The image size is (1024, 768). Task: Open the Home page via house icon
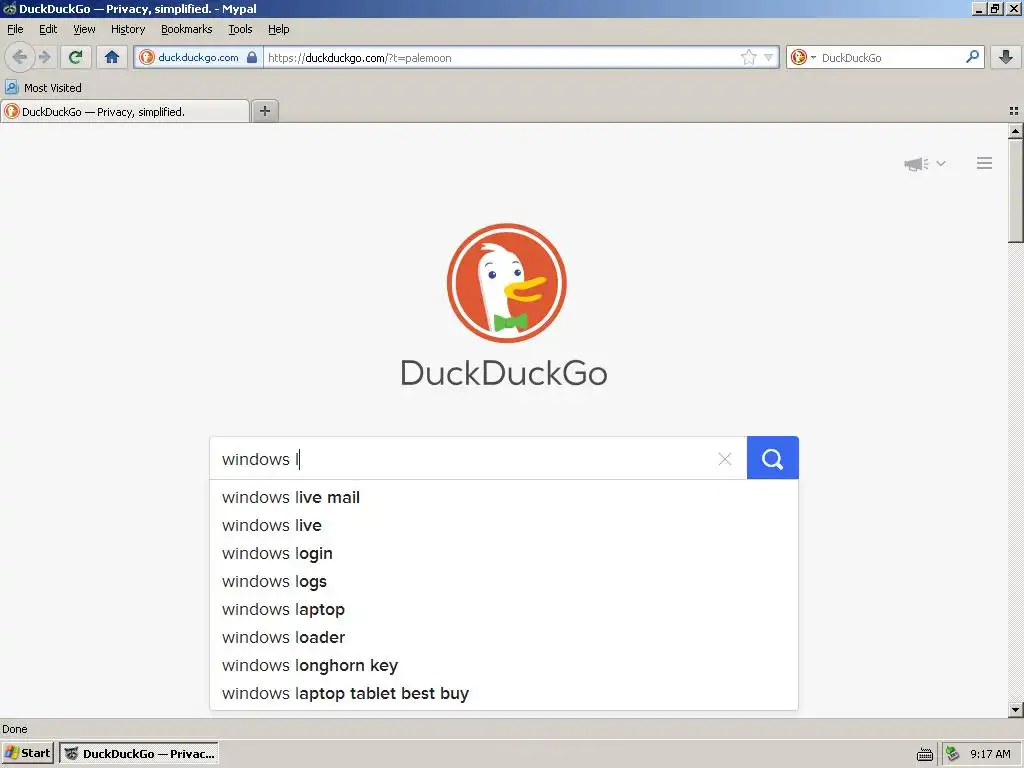pyautogui.click(x=112, y=57)
